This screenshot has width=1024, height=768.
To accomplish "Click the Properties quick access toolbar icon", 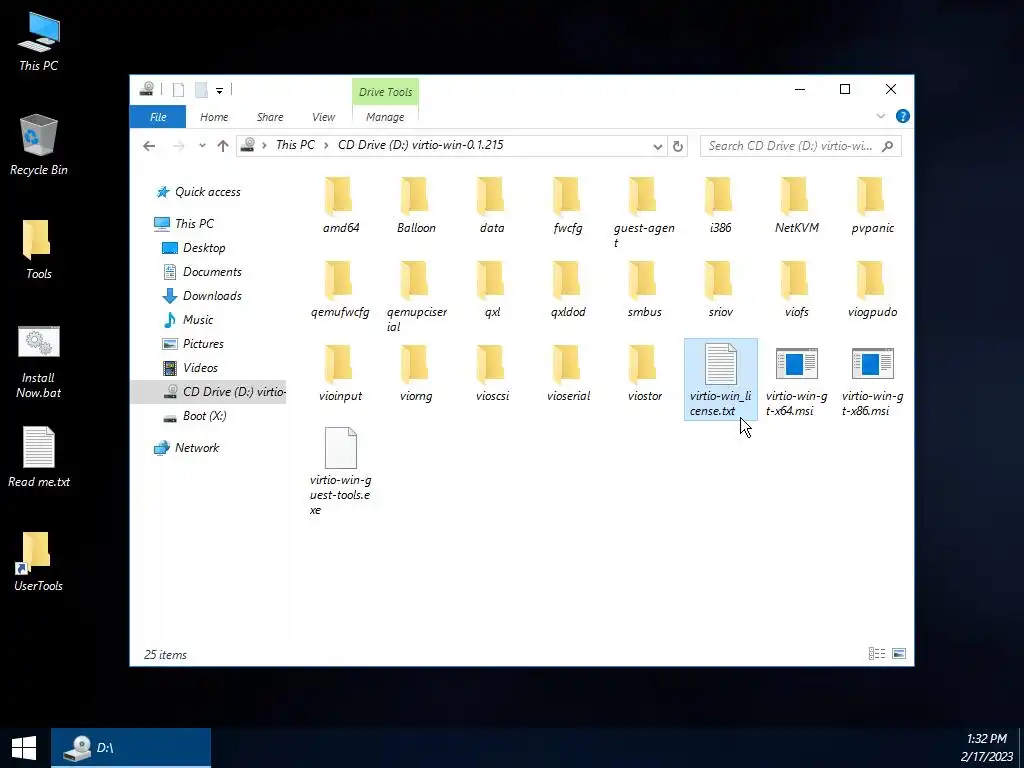I will tap(178, 90).
